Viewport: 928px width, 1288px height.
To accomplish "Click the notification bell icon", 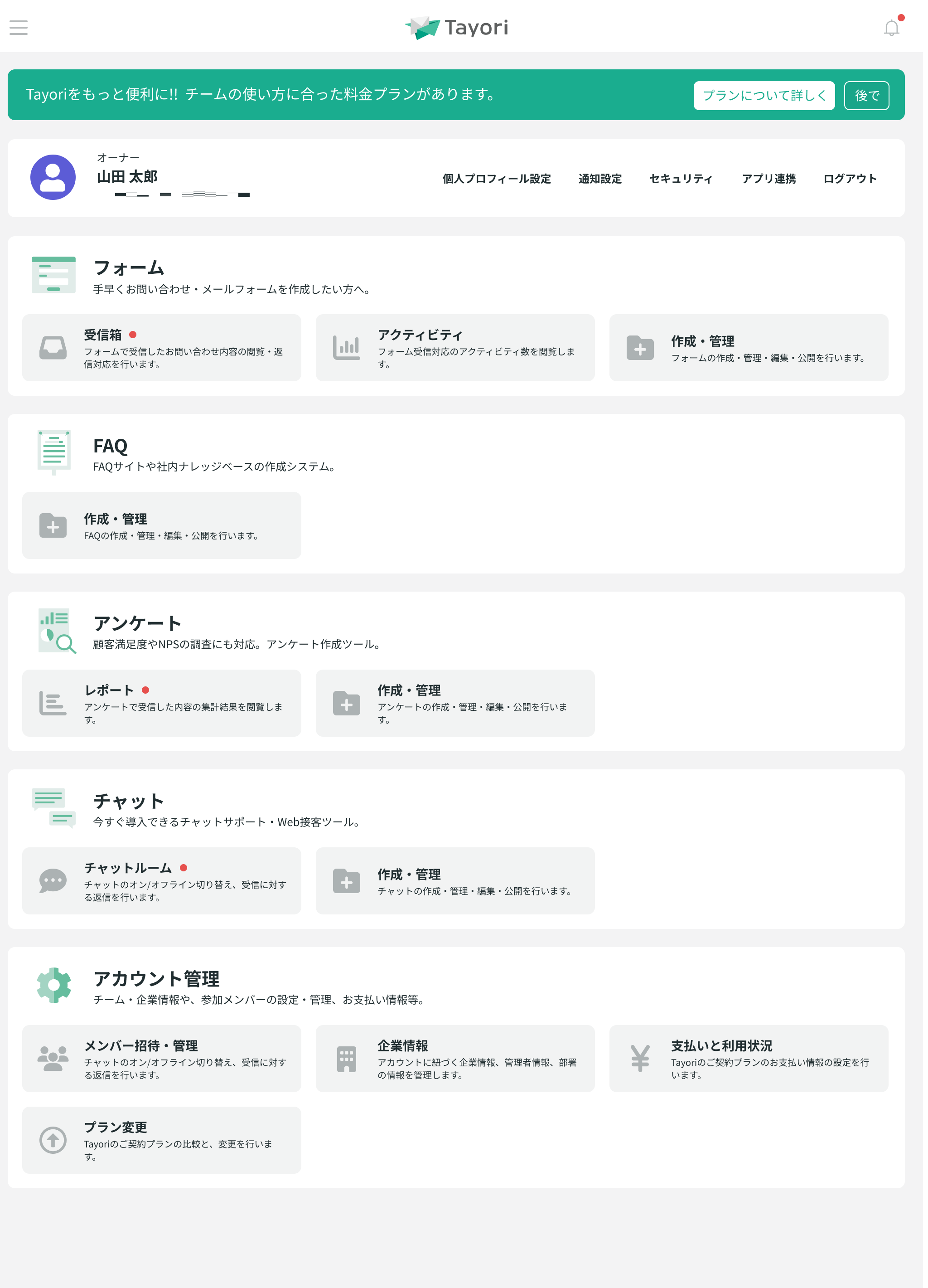I will (896, 28).
